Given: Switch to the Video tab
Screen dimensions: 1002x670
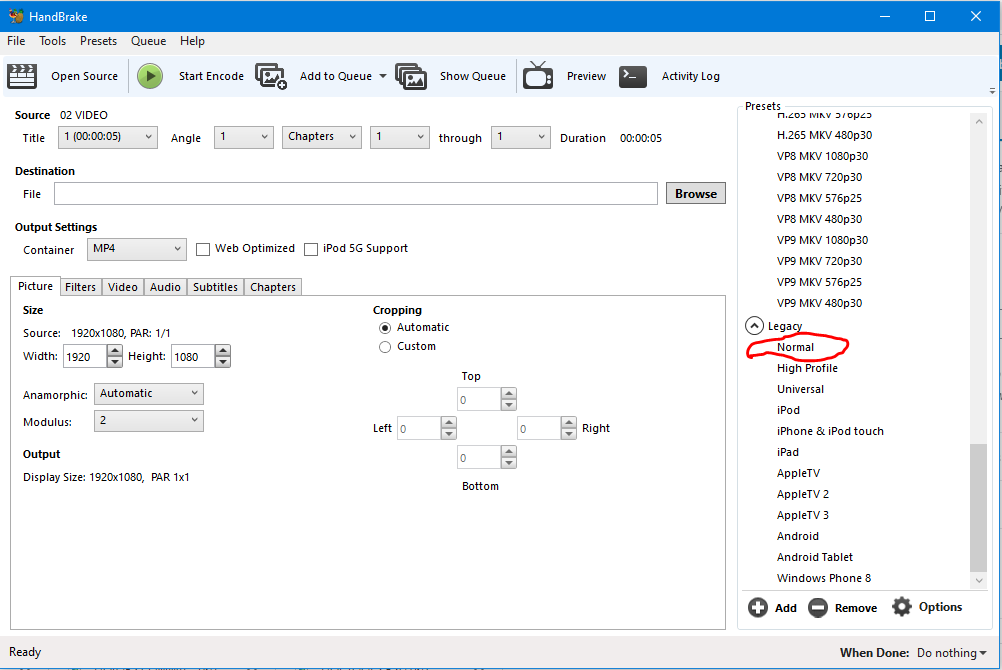Looking at the screenshot, I should [x=123, y=287].
